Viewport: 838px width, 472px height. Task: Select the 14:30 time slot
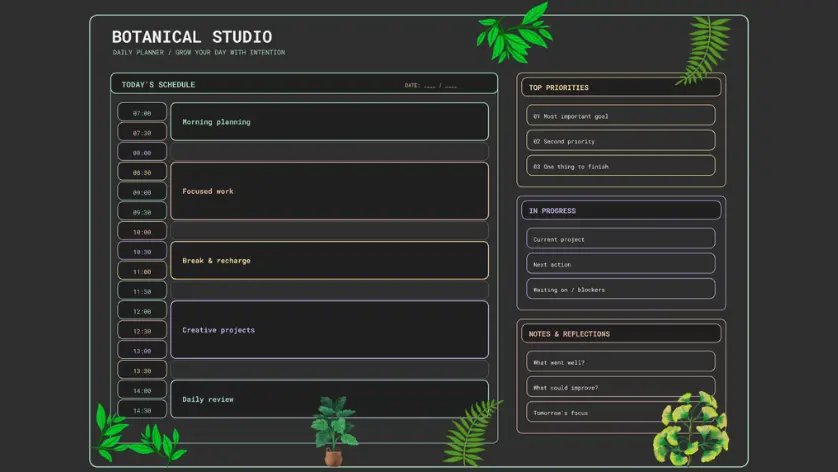pos(142,410)
